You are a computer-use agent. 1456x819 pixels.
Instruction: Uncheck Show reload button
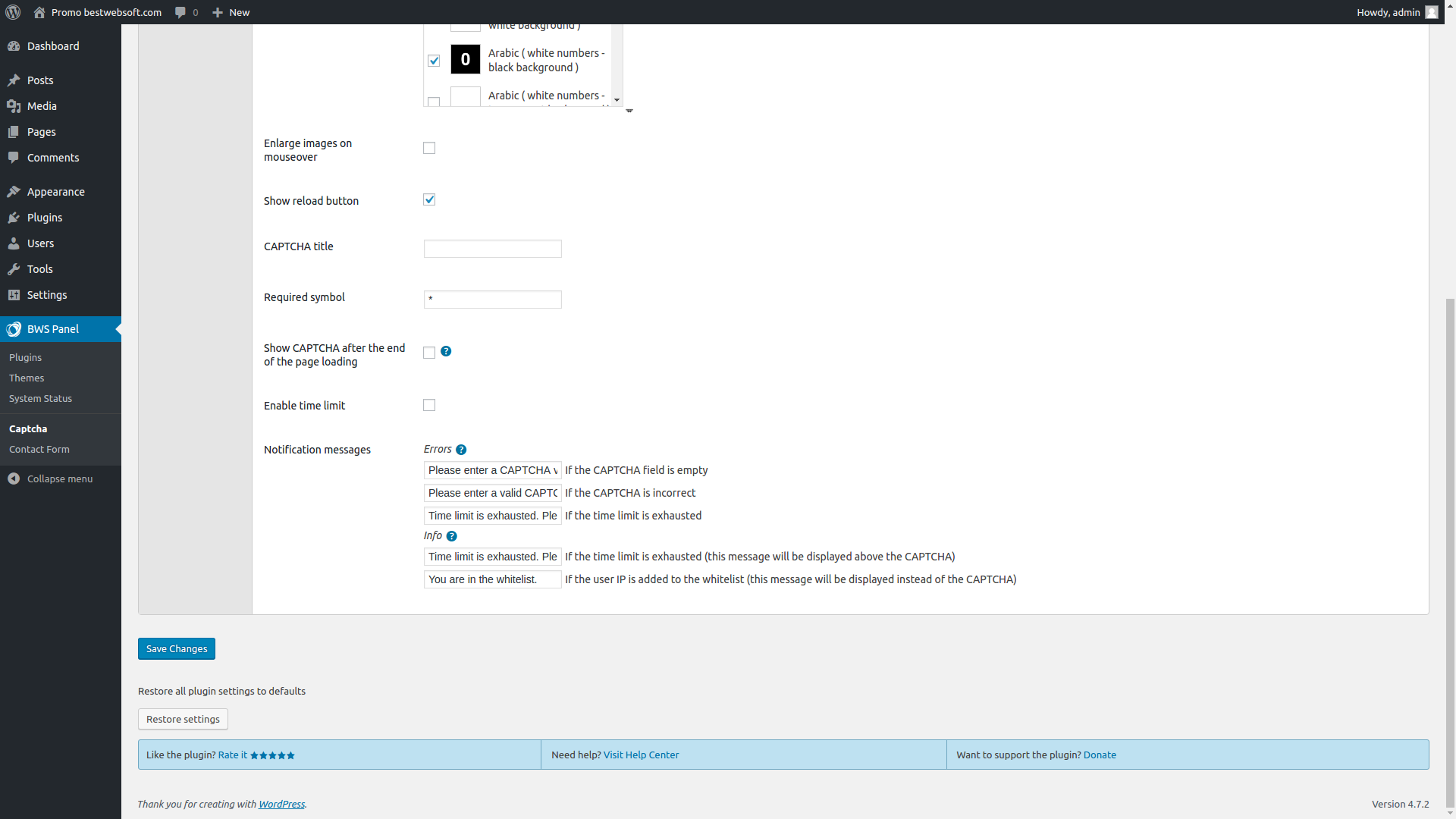click(429, 199)
